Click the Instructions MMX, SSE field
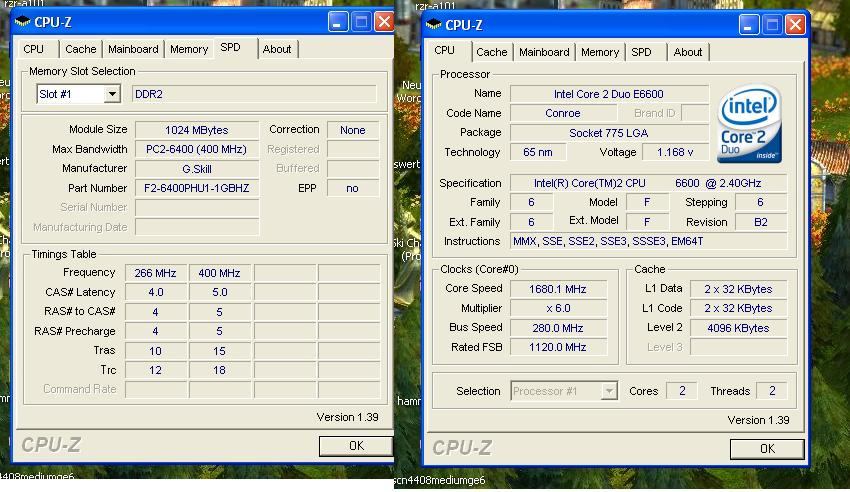Image resolution: width=850 pixels, height=492 pixels. pos(648,242)
